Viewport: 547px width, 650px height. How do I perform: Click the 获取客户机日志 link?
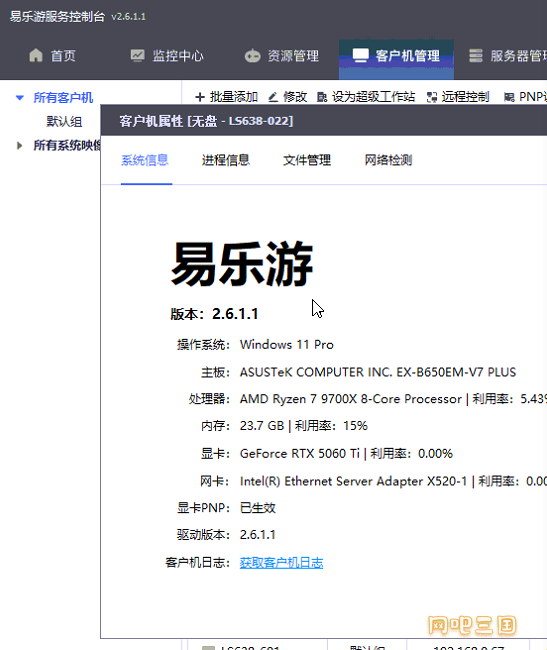281,563
